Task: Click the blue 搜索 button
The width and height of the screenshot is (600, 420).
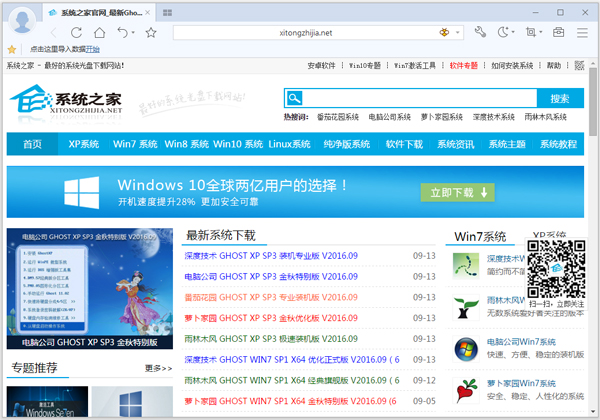Action: (x=560, y=98)
